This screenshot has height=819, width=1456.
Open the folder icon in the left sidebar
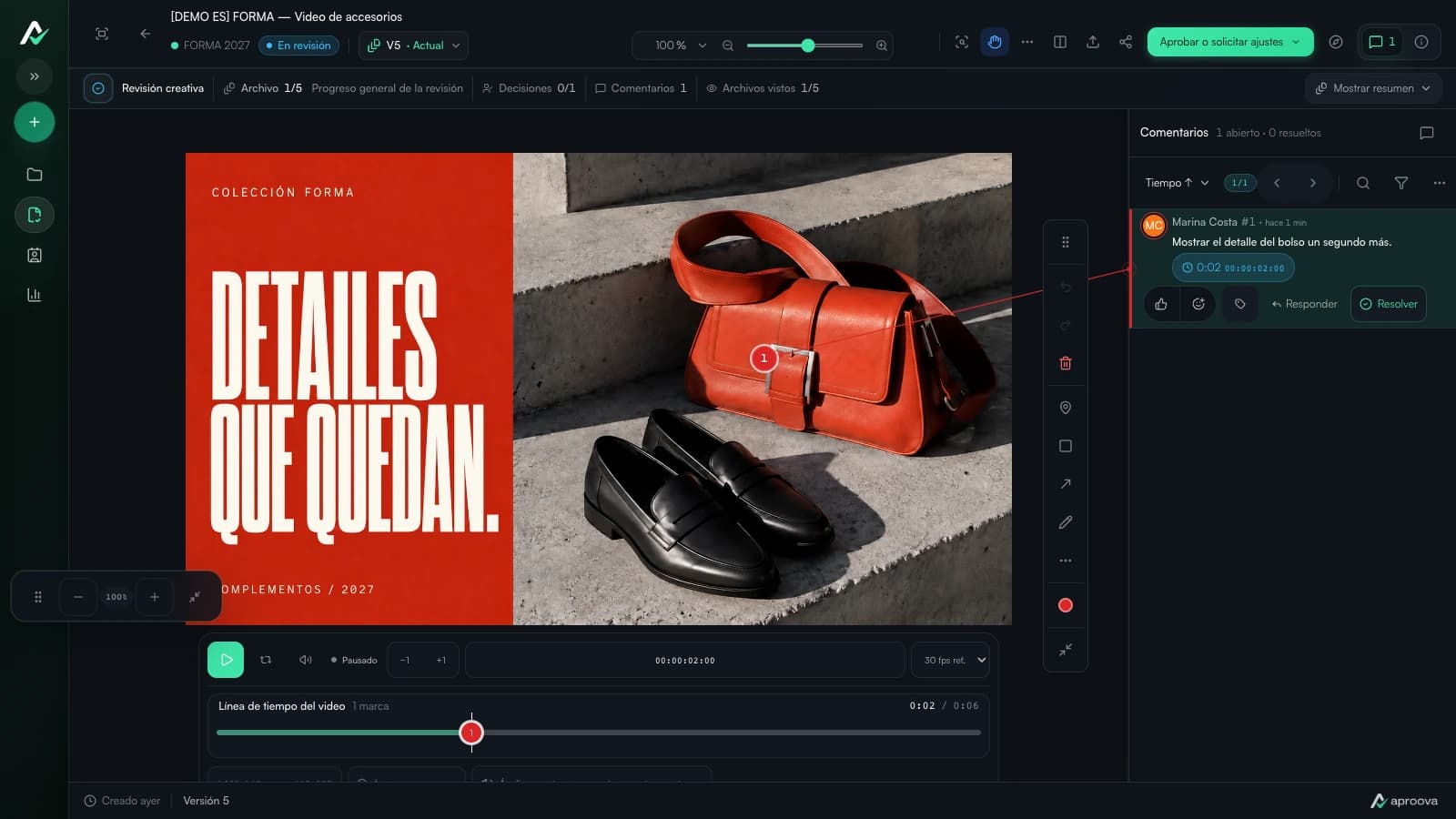[x=35, y=175]
